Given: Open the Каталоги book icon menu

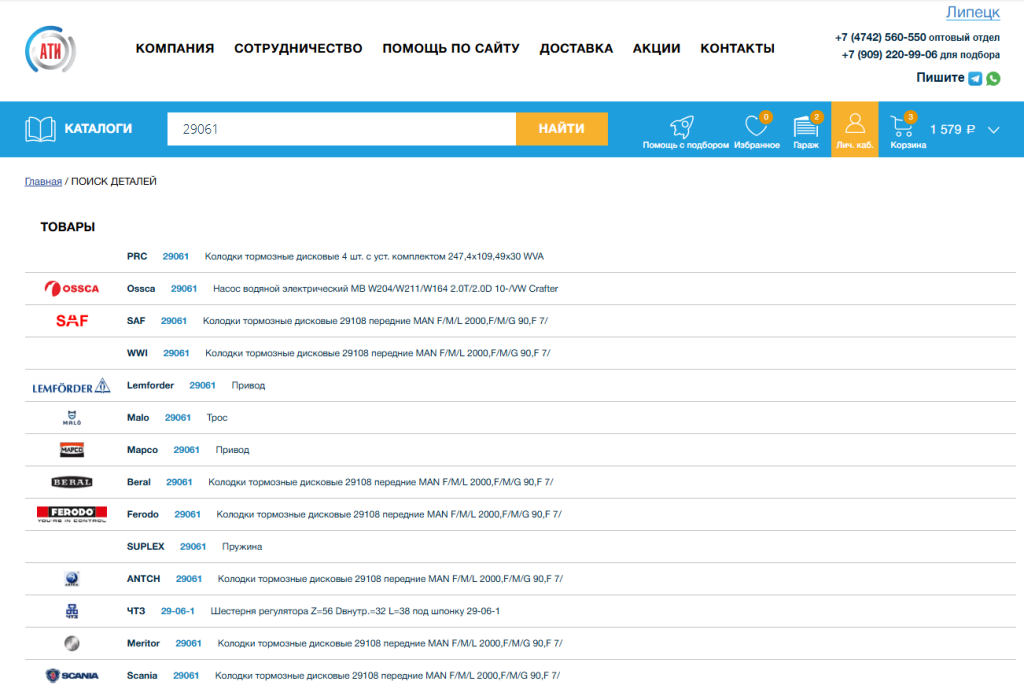Looking at the screenshot, I should coord(40,129).
